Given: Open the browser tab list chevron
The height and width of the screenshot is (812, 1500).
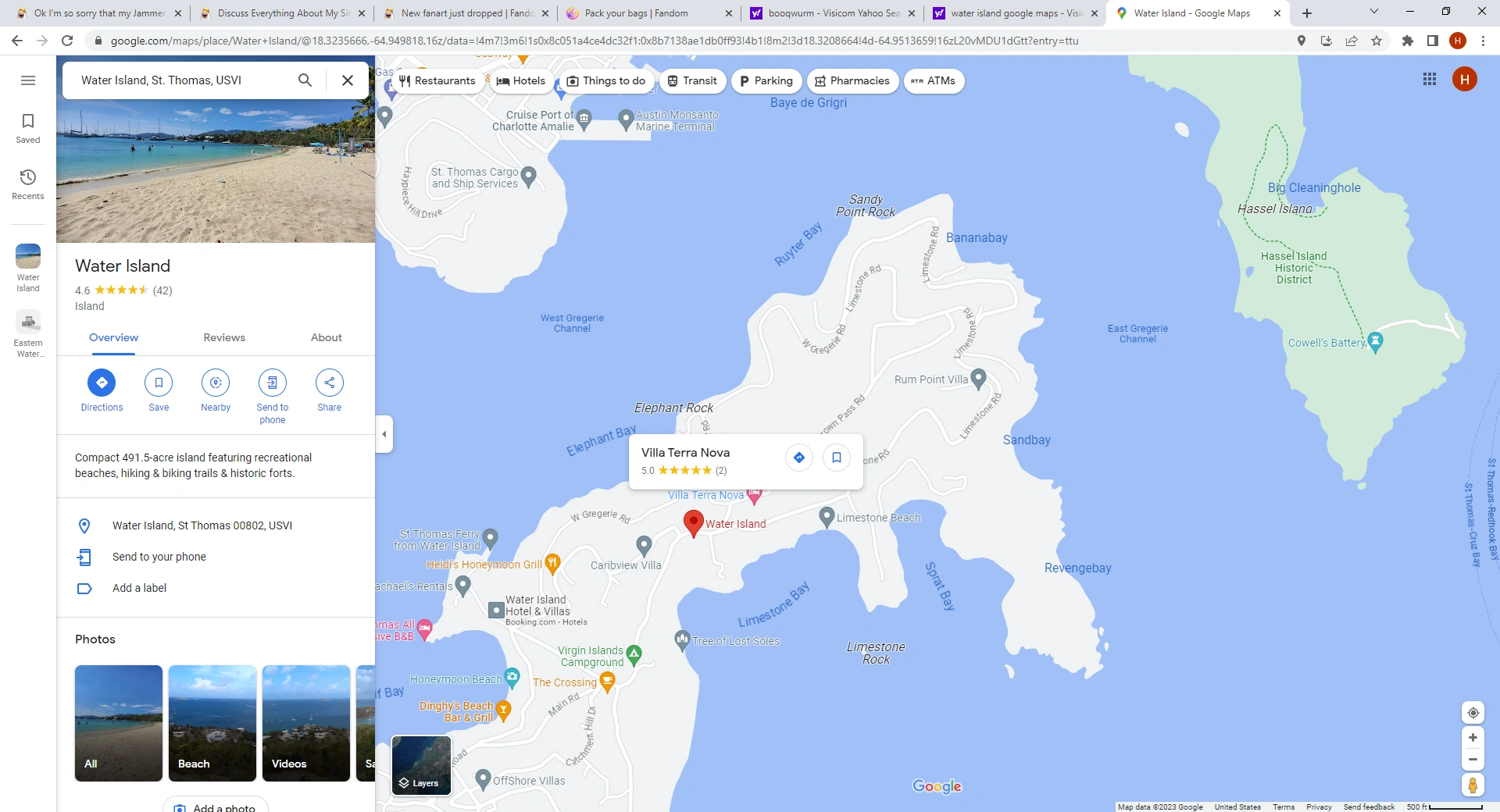Looking at the screenshot, I should [1373, 11].
